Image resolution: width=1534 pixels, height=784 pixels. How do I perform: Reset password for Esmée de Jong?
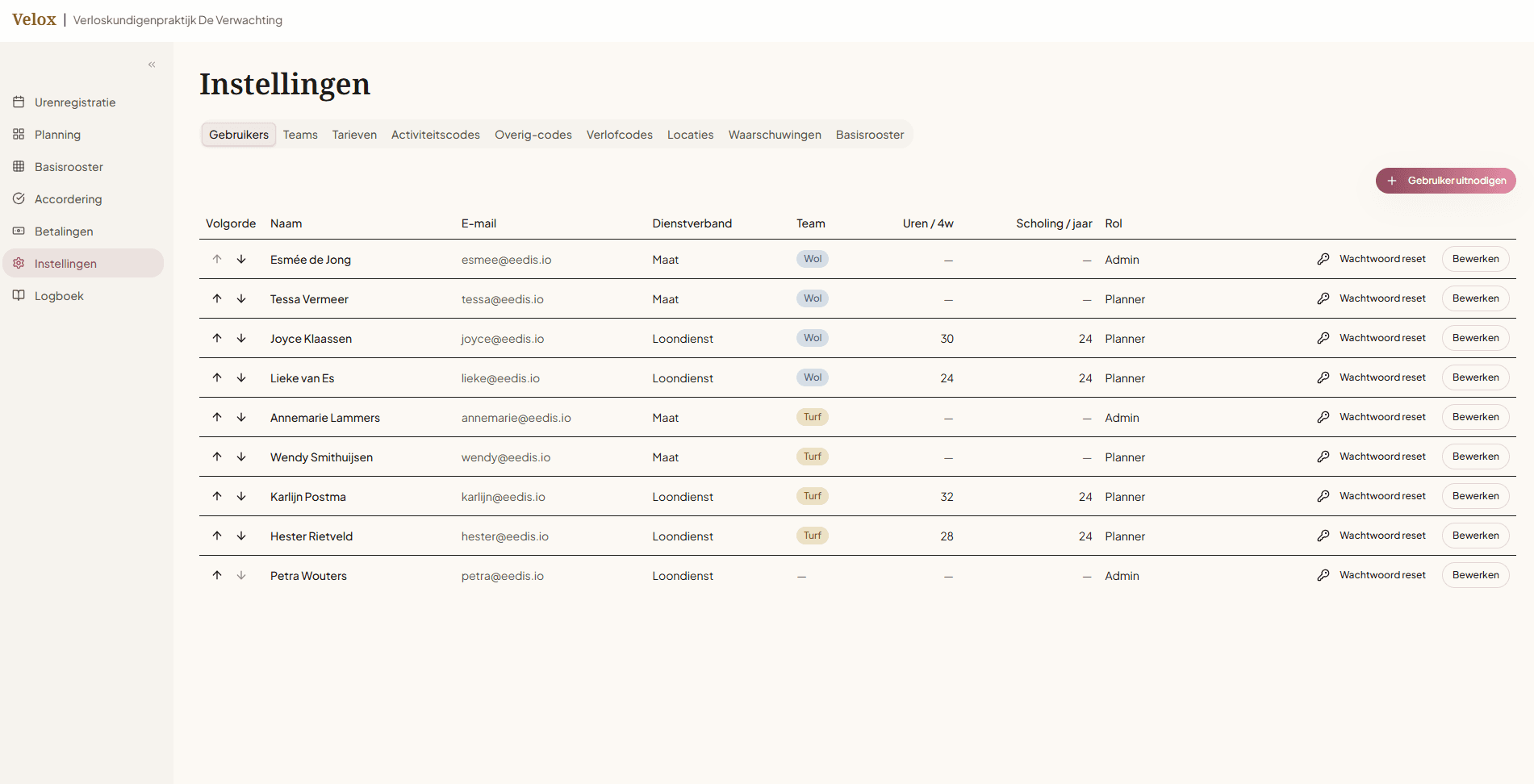pos(1372,259)
